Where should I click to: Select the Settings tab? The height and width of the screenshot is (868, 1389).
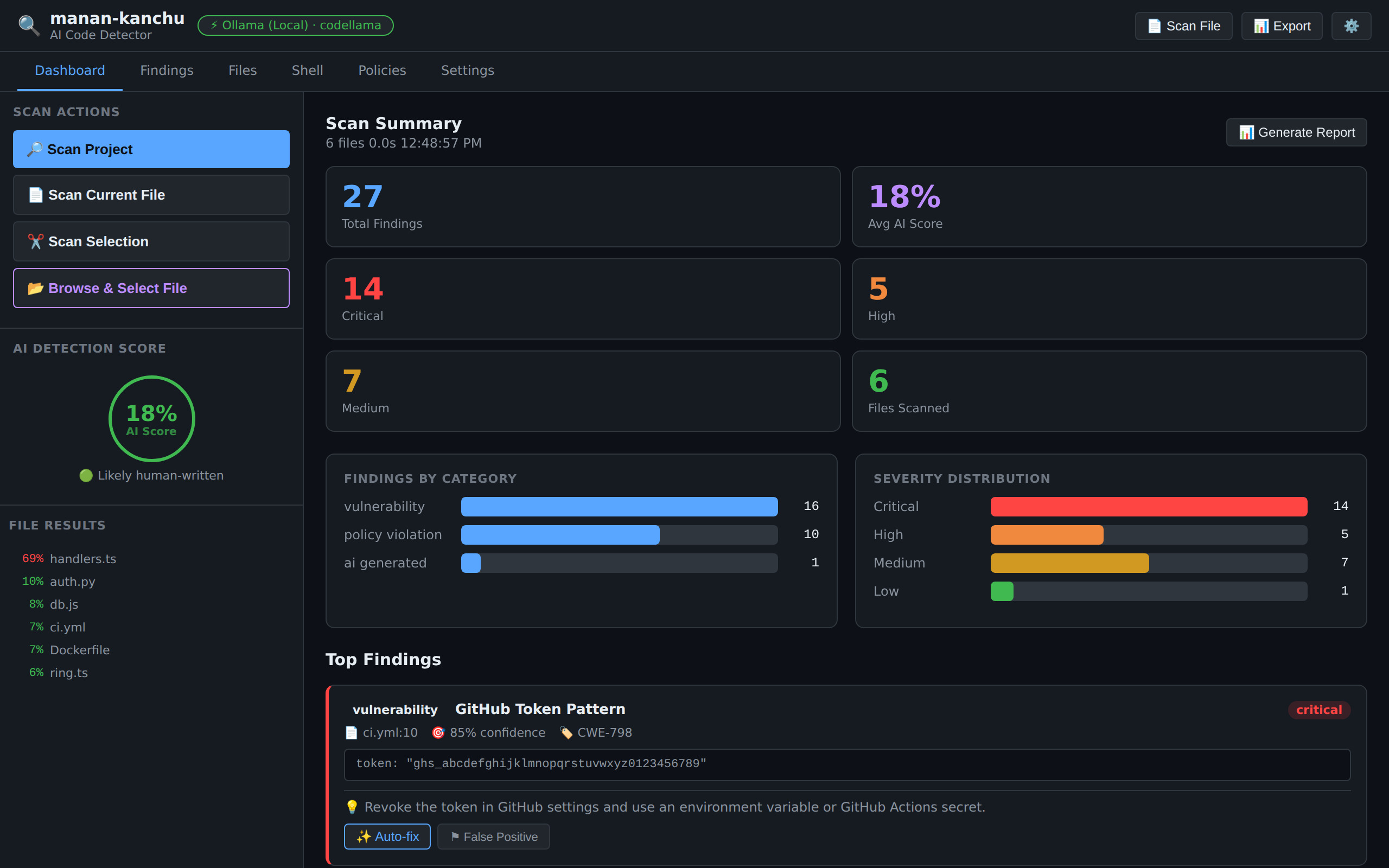click(467, 71)
